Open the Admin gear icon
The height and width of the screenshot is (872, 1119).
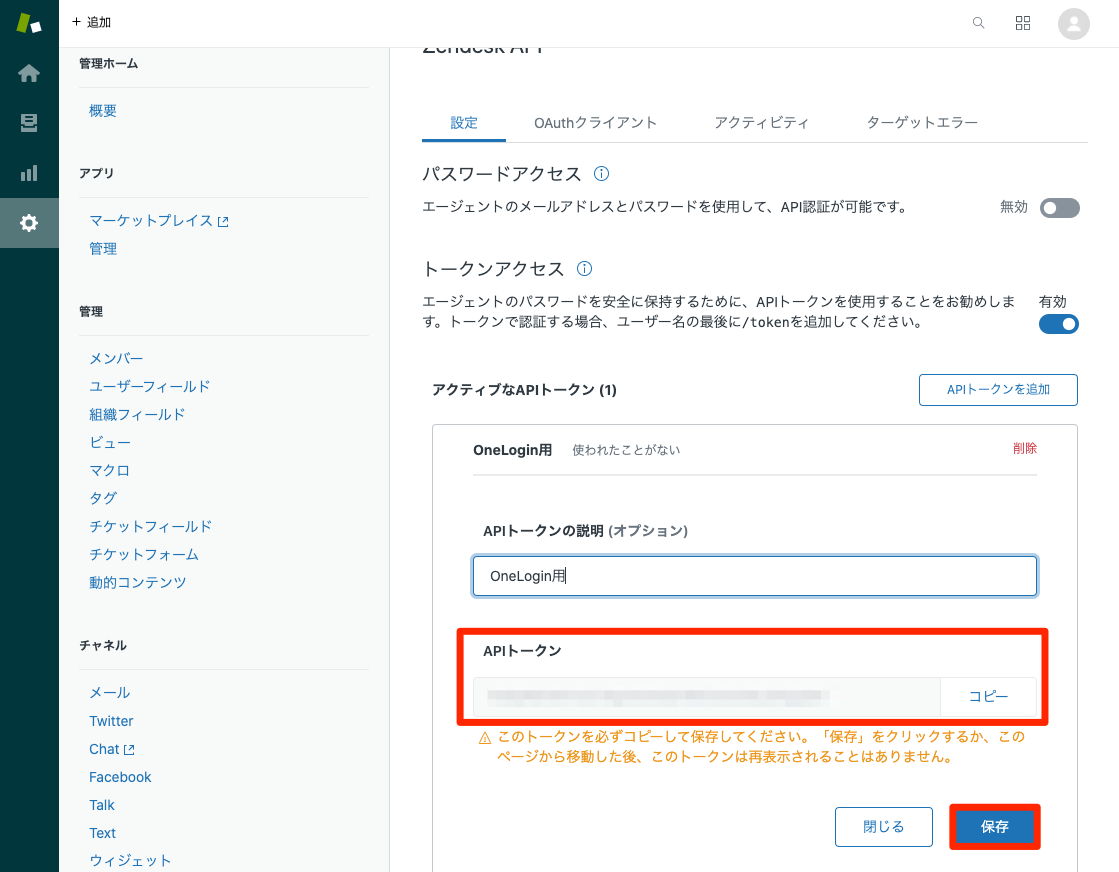pyautogui.click(x=29, y=223)
